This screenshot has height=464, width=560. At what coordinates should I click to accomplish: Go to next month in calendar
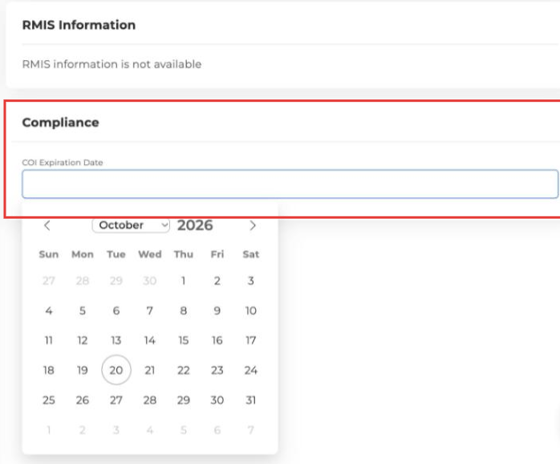pyautogui.click(x=252, y=225)
